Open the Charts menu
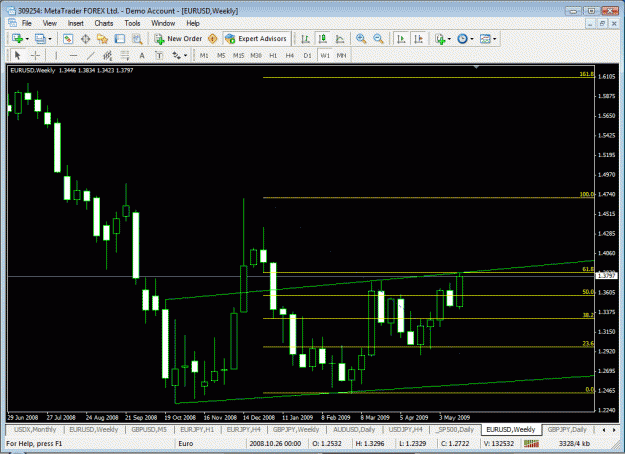 click(104, 23)
